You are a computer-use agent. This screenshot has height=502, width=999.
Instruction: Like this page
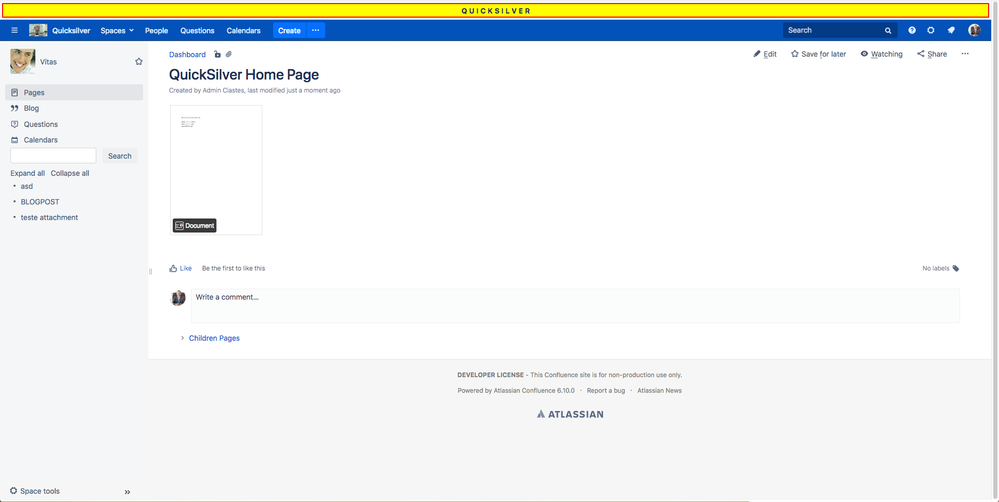pyautogui.click(x=180, y=269)
